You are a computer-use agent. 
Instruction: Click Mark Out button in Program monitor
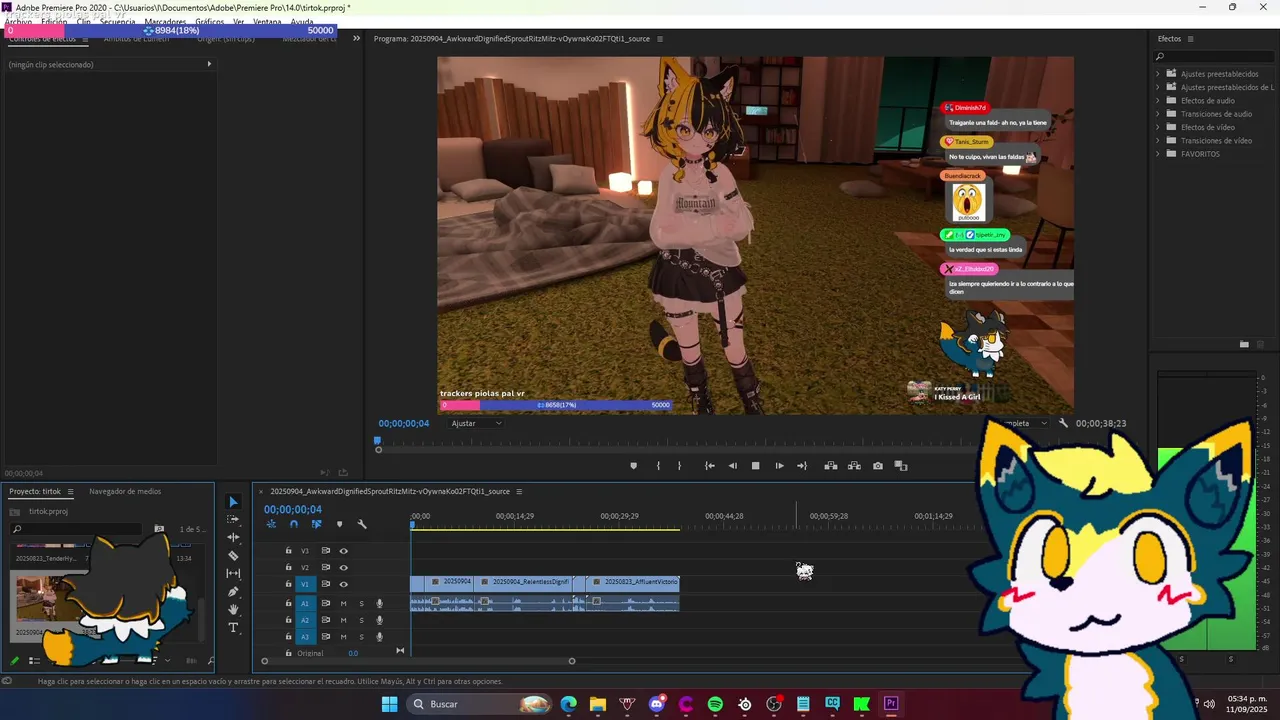(x=679, y=466)
